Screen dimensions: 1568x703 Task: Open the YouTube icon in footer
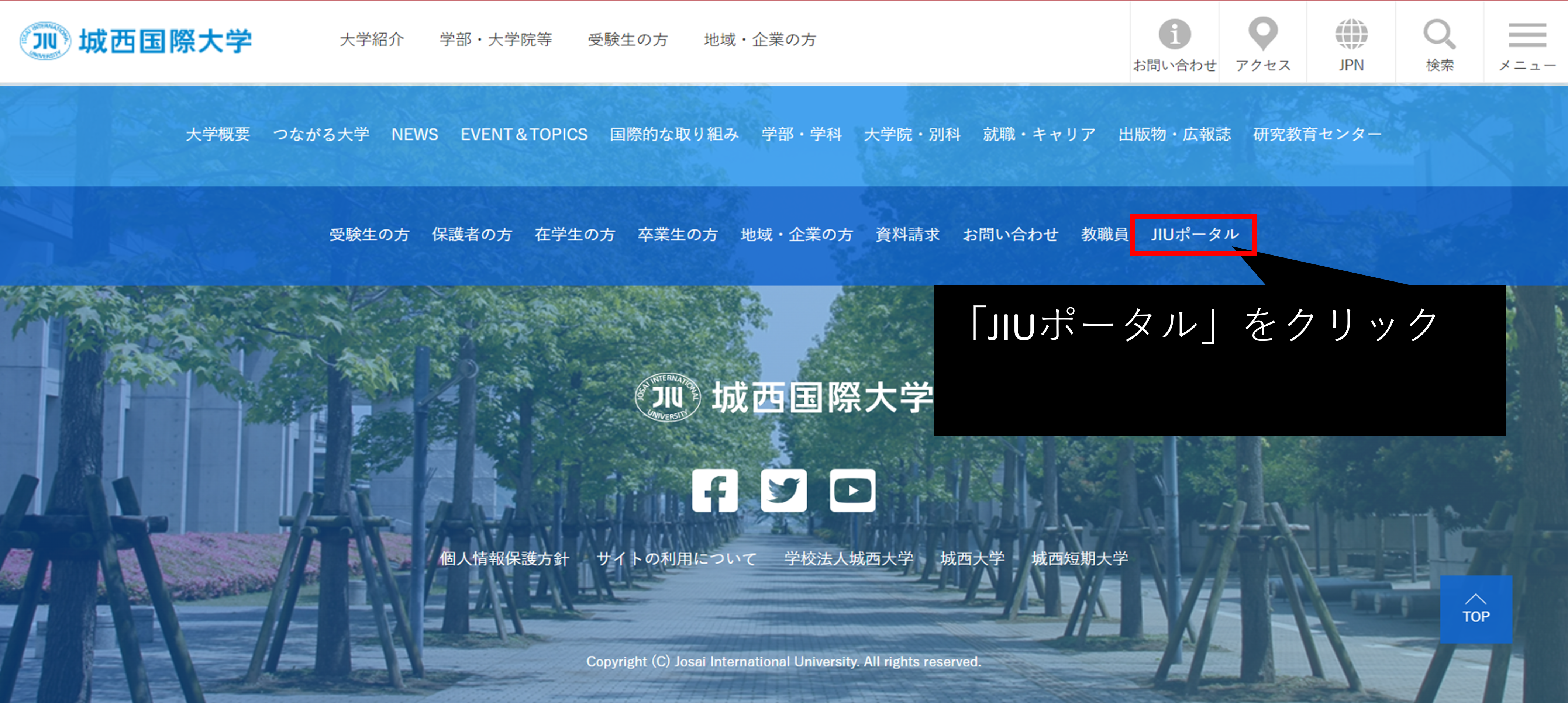pyautogui.click(x=852, y=490)
